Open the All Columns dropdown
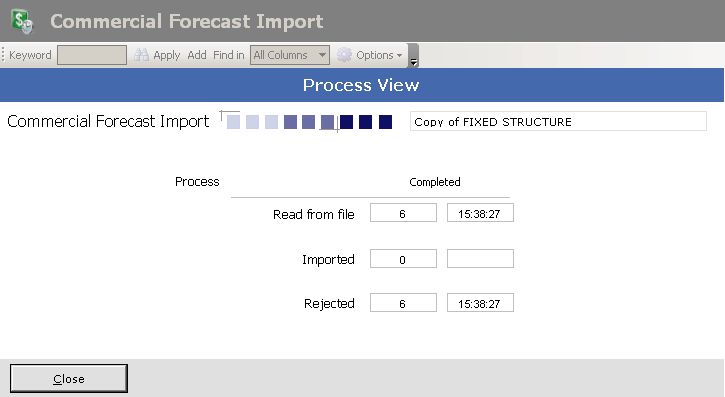Image resolution: width=725 pixels, height=397 pixels. pos(290,55)
